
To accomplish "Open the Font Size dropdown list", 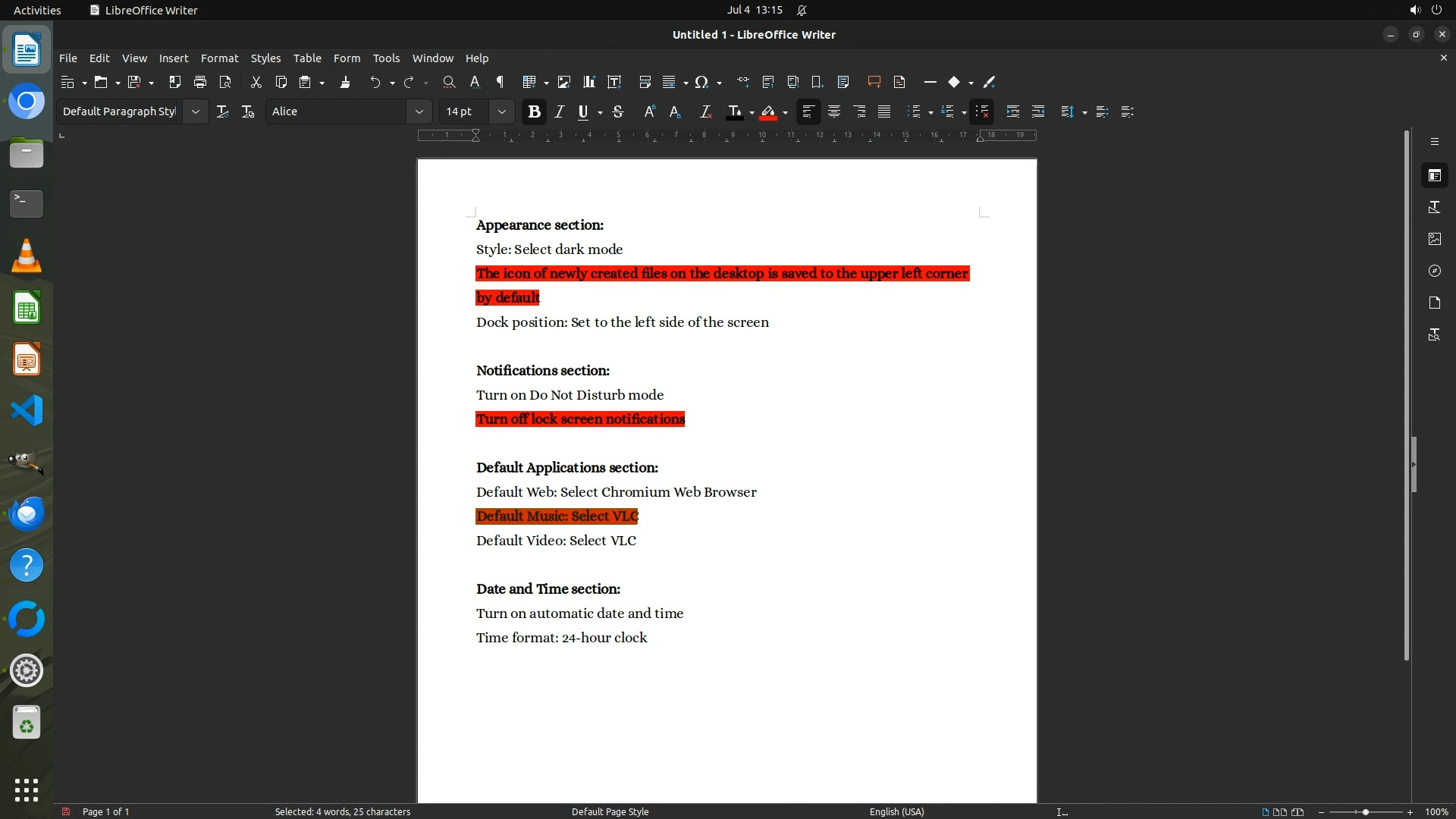I will point(501,111).
